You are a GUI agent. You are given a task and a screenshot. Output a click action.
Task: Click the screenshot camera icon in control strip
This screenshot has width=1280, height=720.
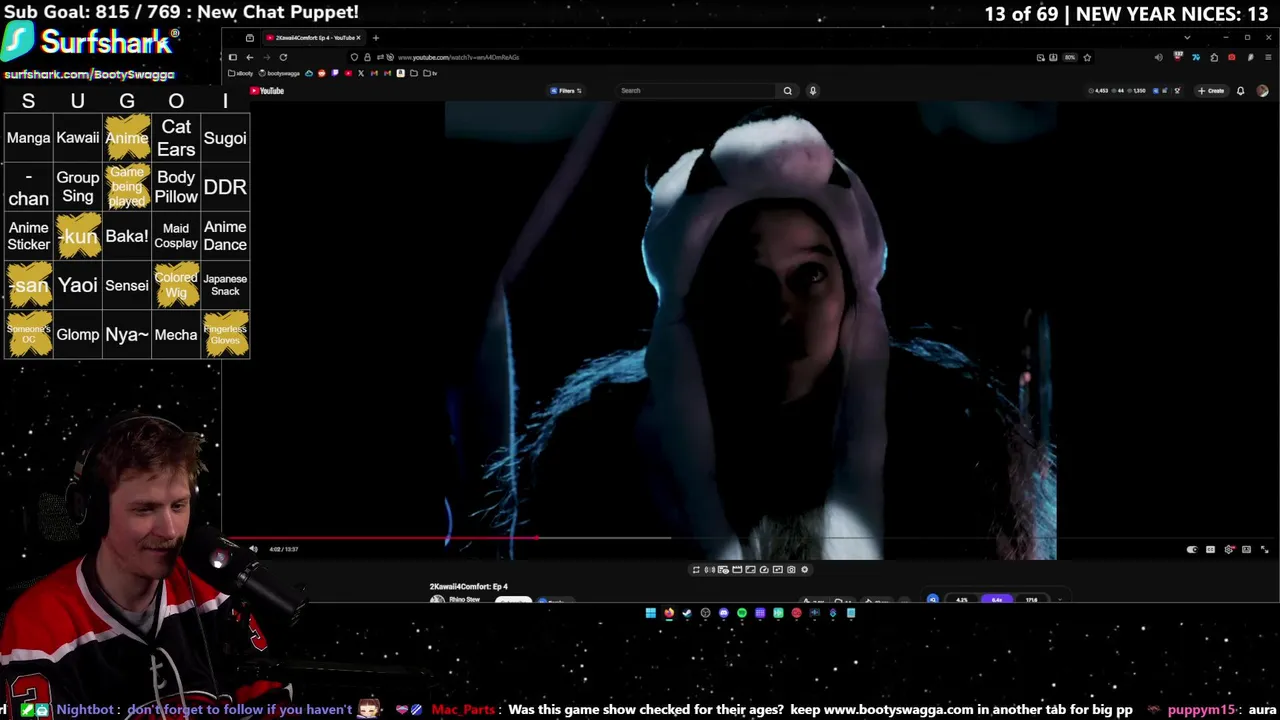pos(791,570)
